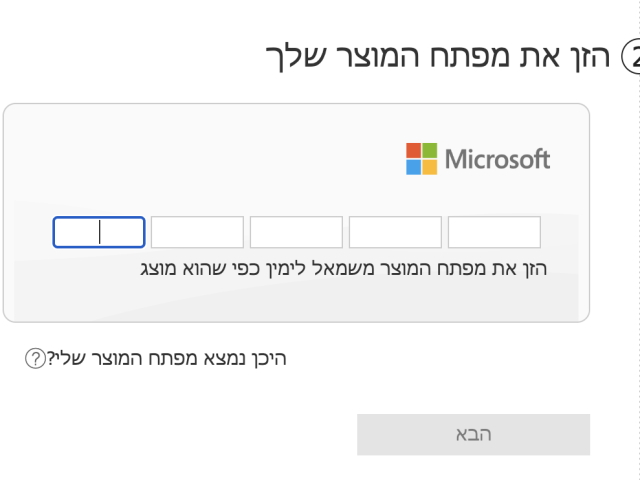Click the Microsoft four-square logo
The image size is (640, 480).
coord(421,159)
